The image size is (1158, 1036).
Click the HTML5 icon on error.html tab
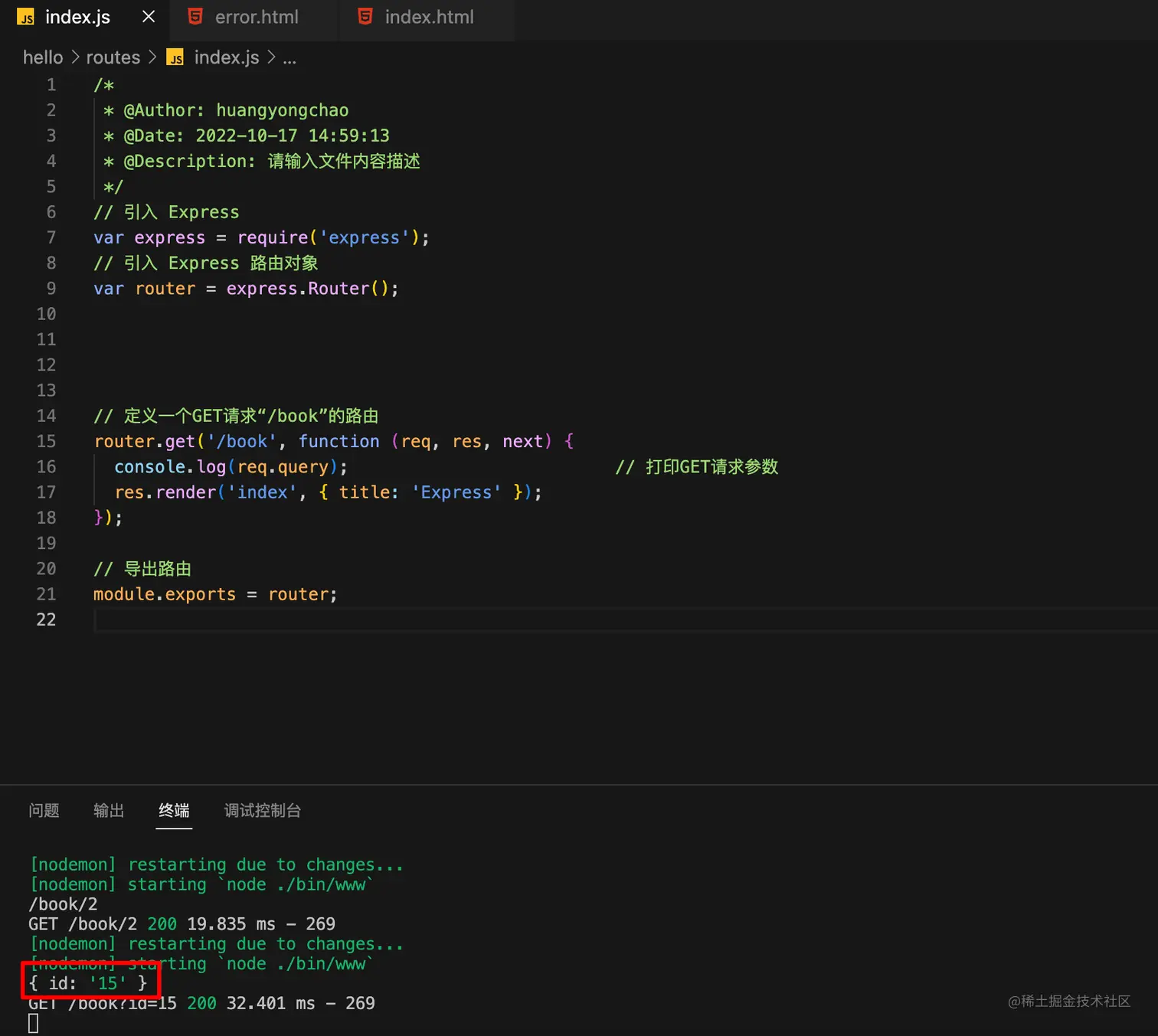pyautogui.click(x=195, y=17)
